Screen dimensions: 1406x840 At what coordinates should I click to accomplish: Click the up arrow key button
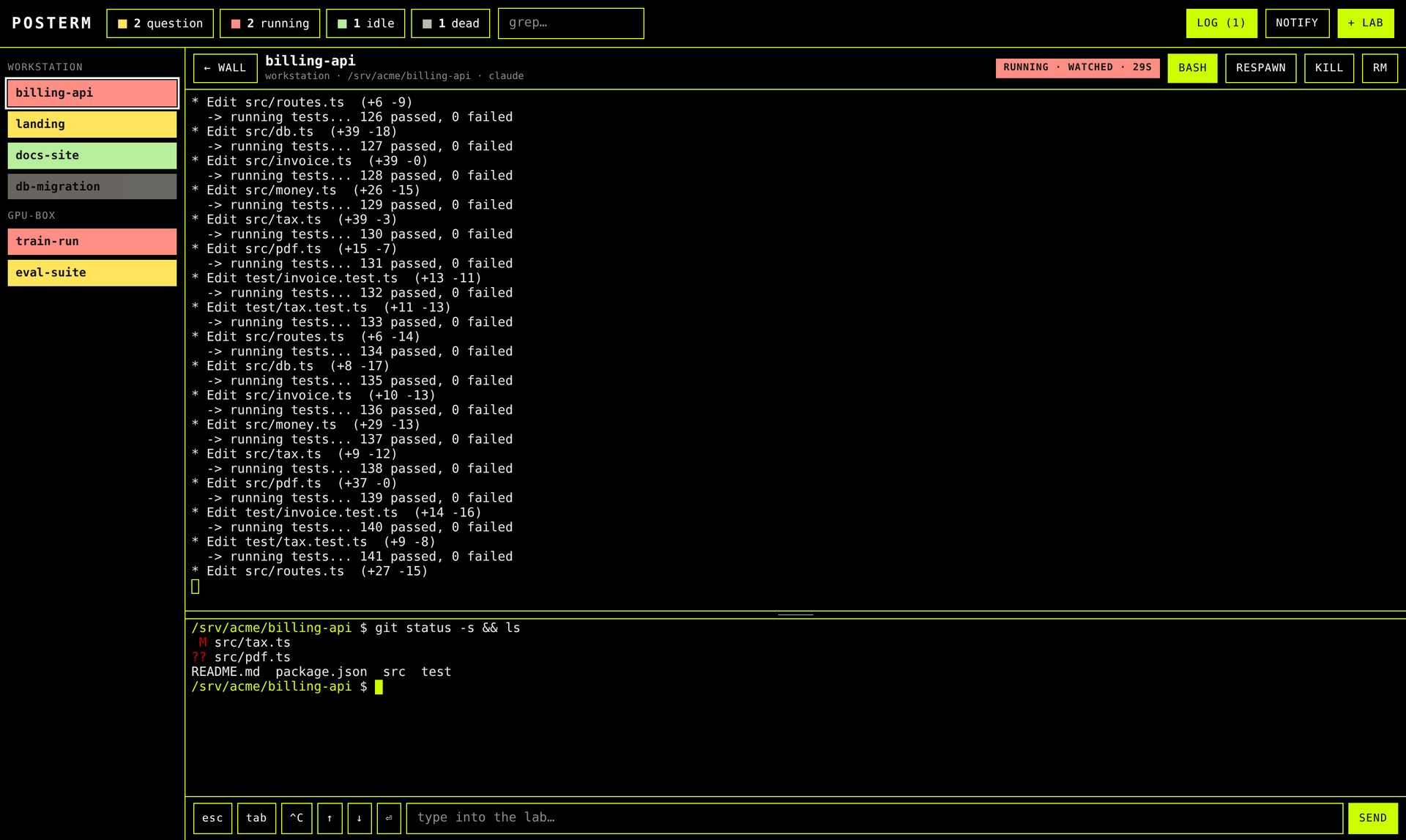[330, 818]
